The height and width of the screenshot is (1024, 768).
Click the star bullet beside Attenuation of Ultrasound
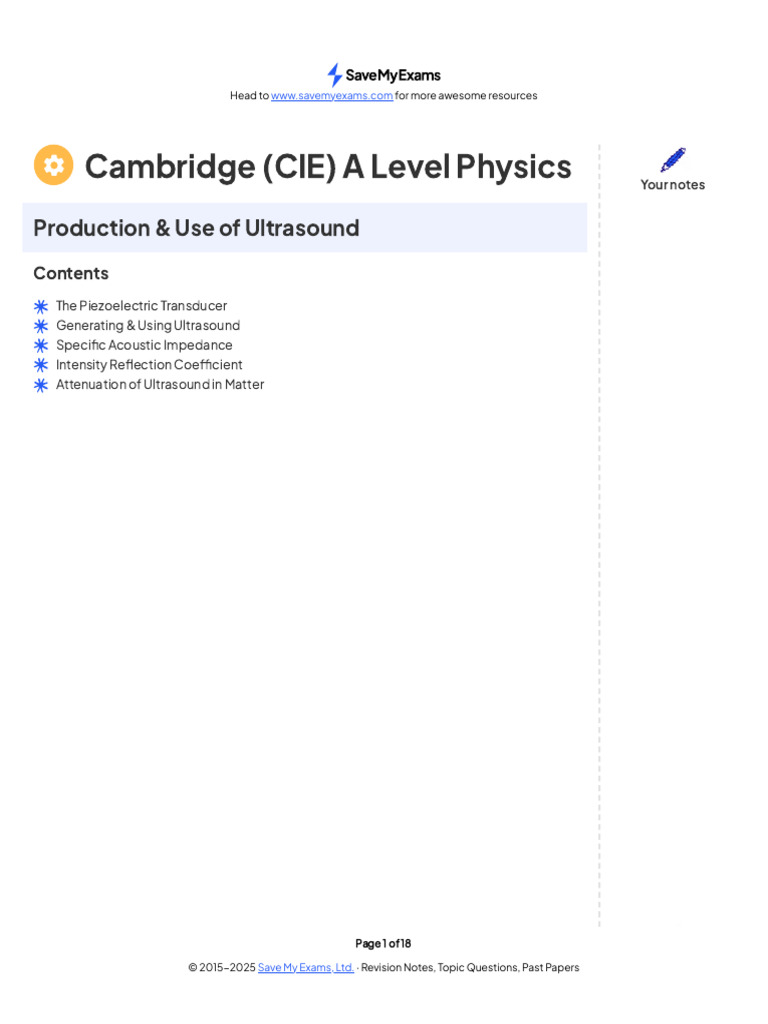tap(41, 385)
